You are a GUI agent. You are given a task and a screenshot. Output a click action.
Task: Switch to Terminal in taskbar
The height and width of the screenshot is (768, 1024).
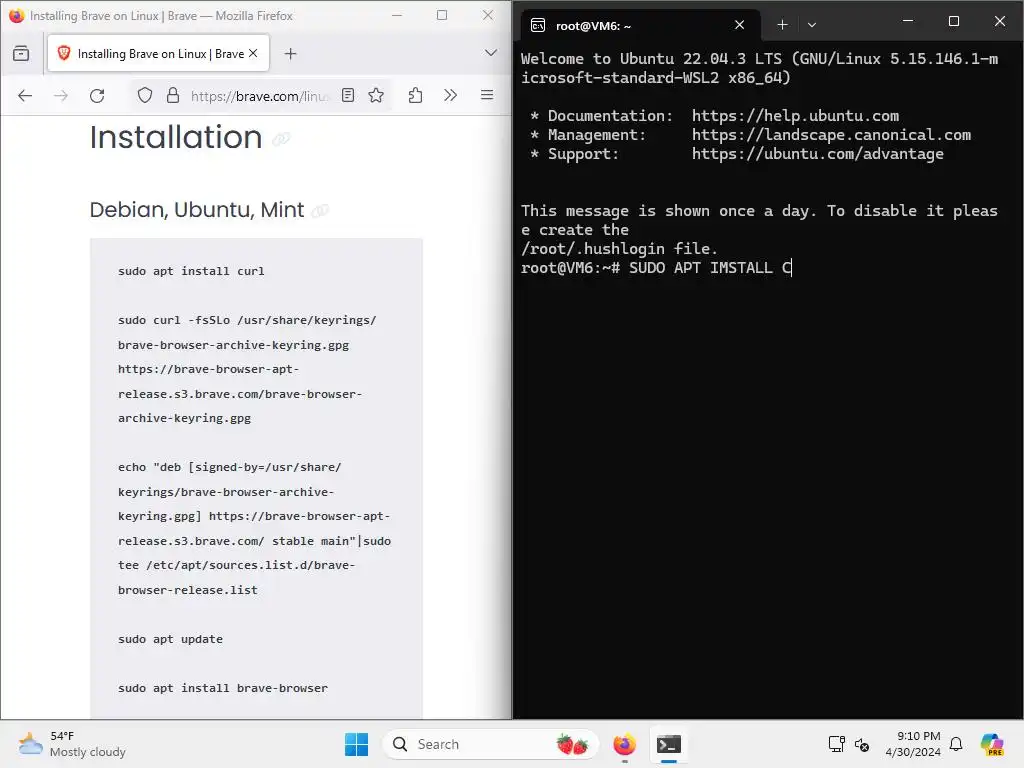tap(669, 744)
